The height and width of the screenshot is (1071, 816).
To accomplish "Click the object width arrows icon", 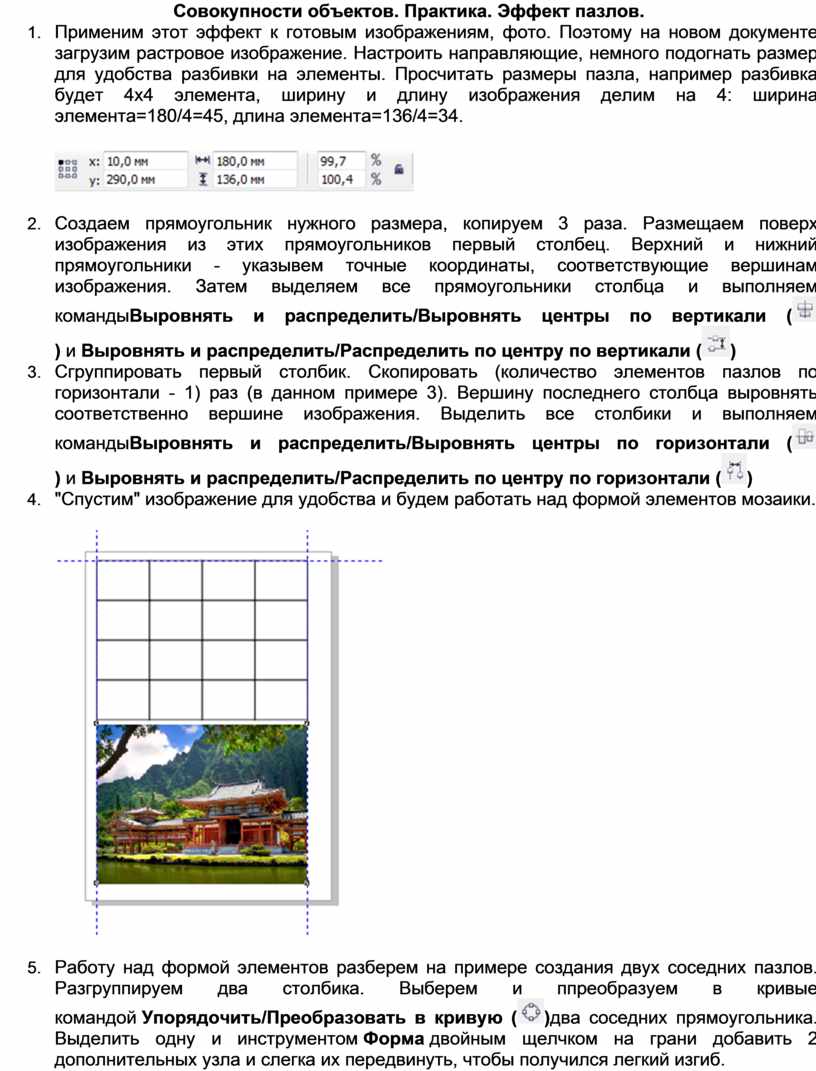I will pos(202,161).
